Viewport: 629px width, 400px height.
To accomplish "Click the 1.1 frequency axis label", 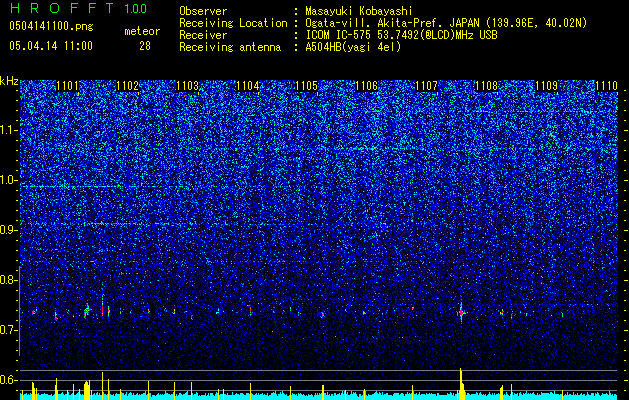I will pos(9,131).
